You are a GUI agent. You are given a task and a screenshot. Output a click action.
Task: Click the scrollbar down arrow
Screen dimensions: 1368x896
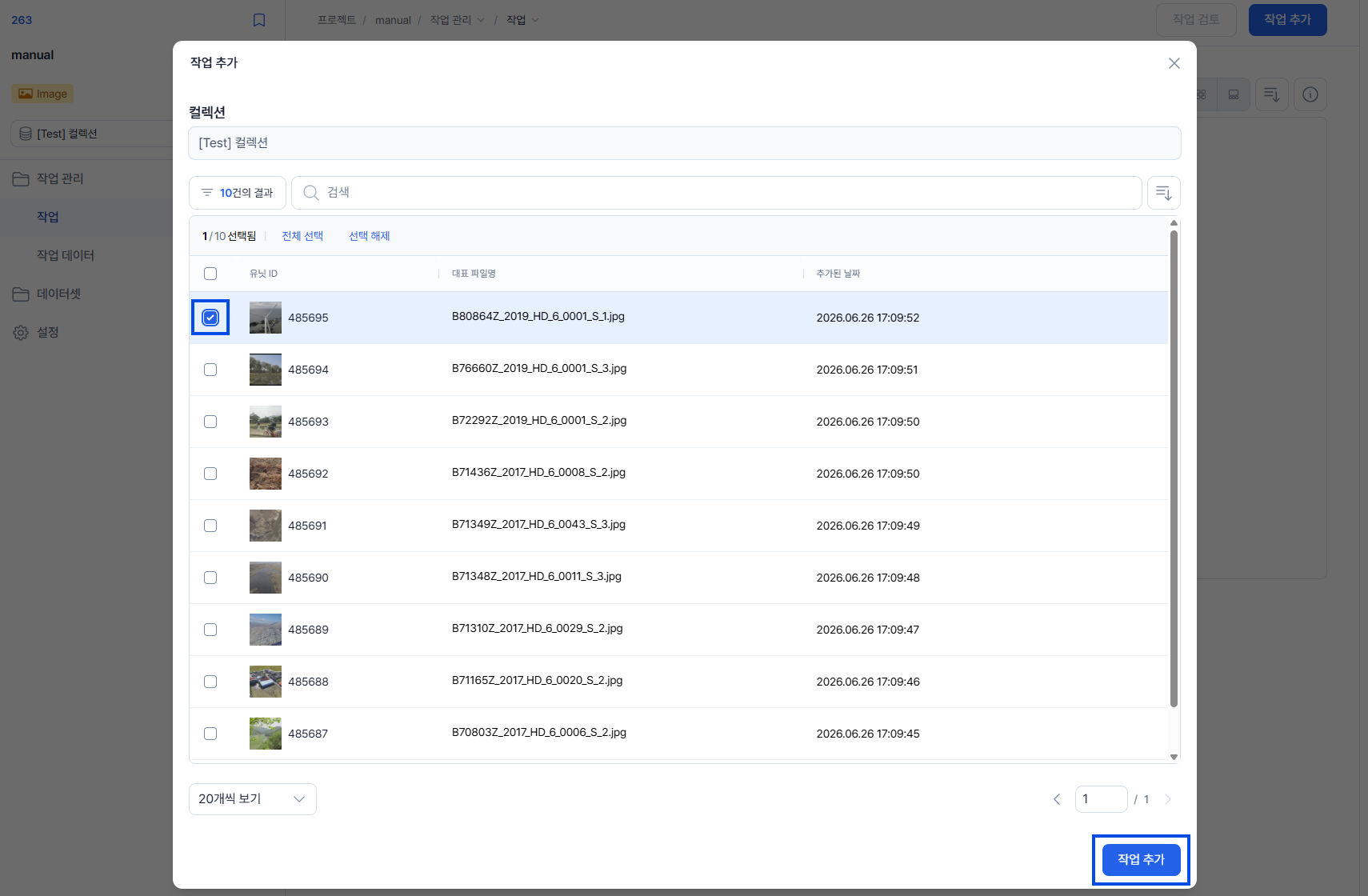pyautogui.click(x=1174, y=757)
